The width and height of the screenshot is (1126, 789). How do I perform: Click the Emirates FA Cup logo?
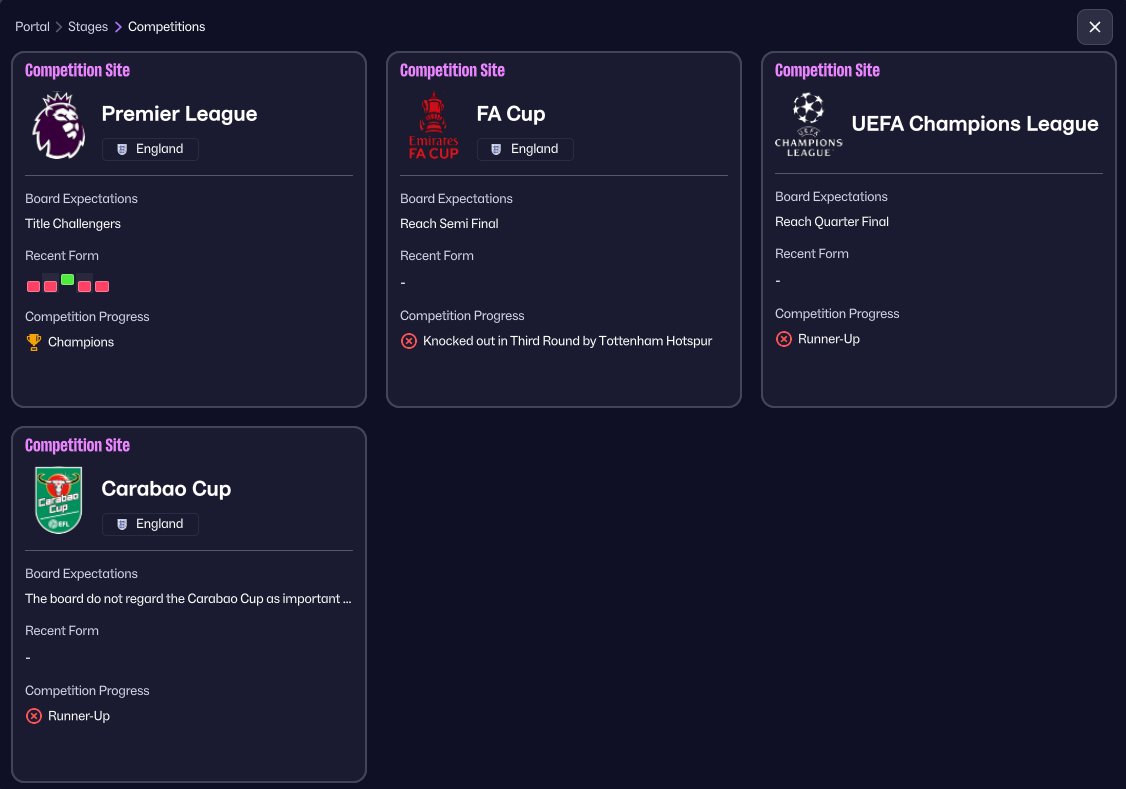[x=433, y=126]
